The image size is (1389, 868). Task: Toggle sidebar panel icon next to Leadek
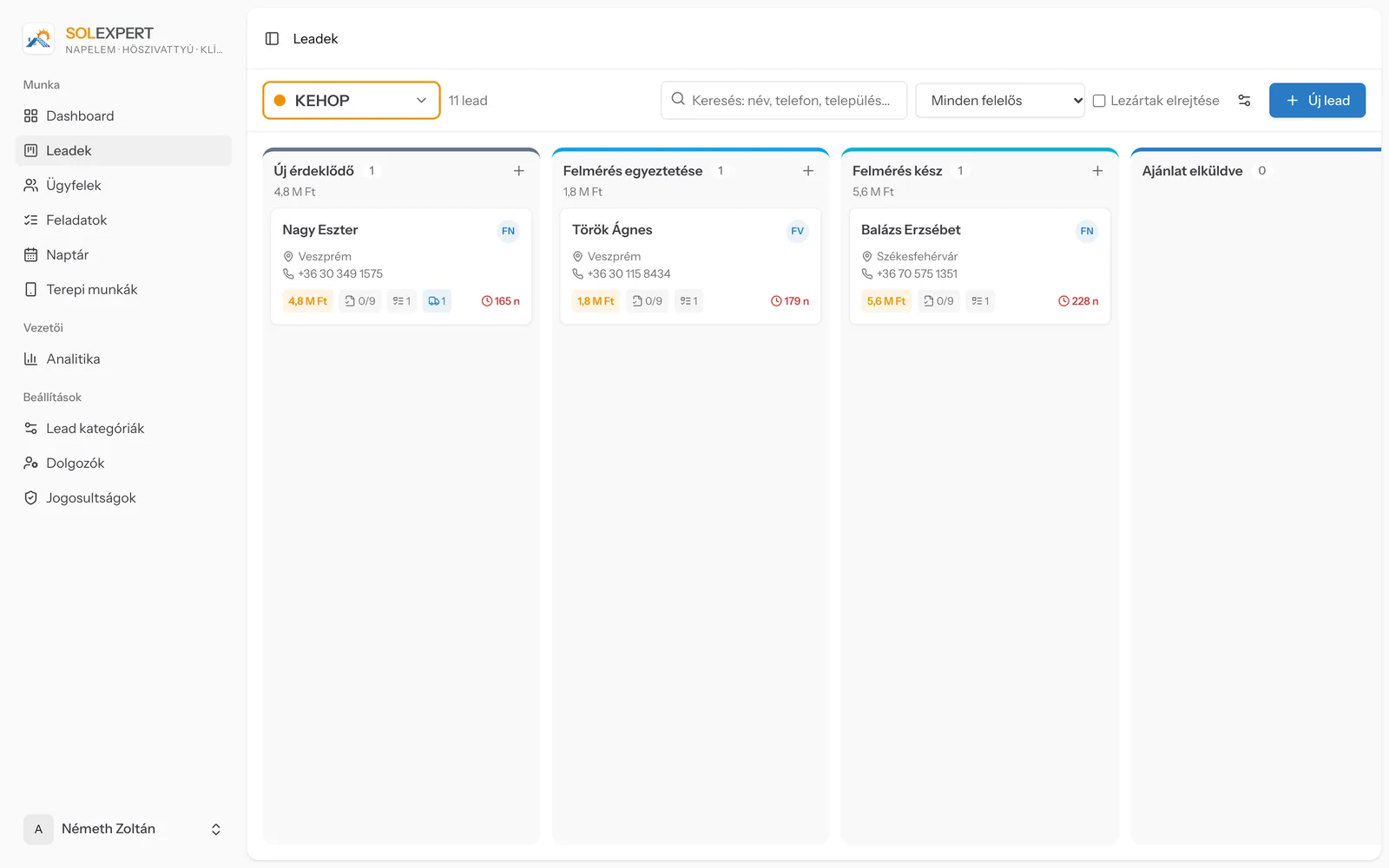click(272, 39)
